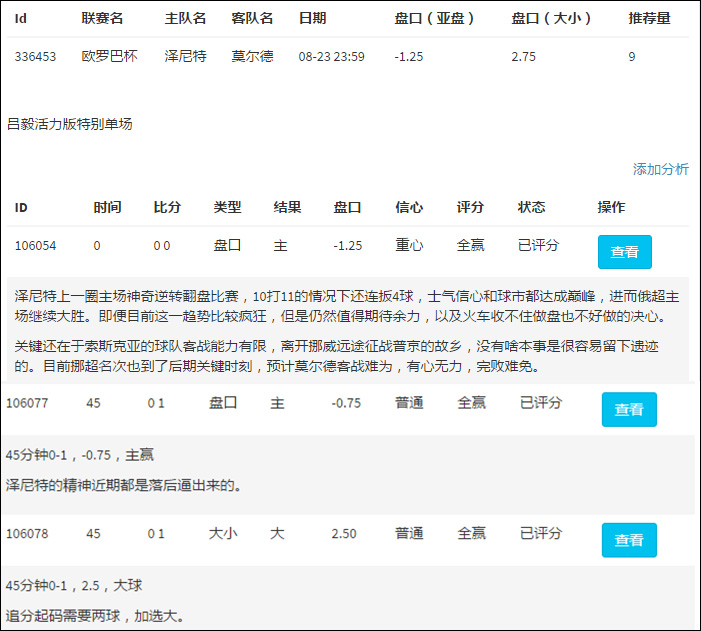
Task: Click 推荐量 column header
Action: (x=649, y=18)
